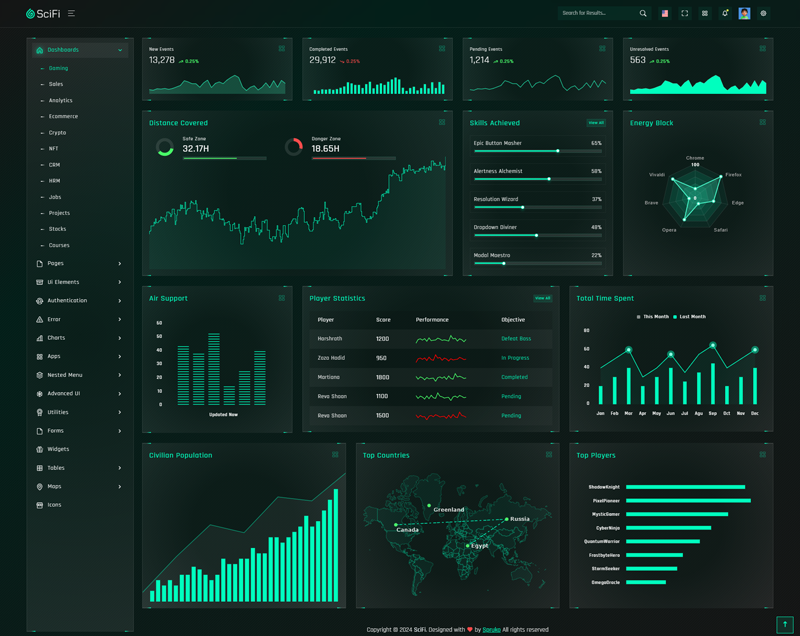Select Analytics in the Dashboards submenu
Viewport: 800px width, 636px height.
pyautogui.click(x=61, y=101)
